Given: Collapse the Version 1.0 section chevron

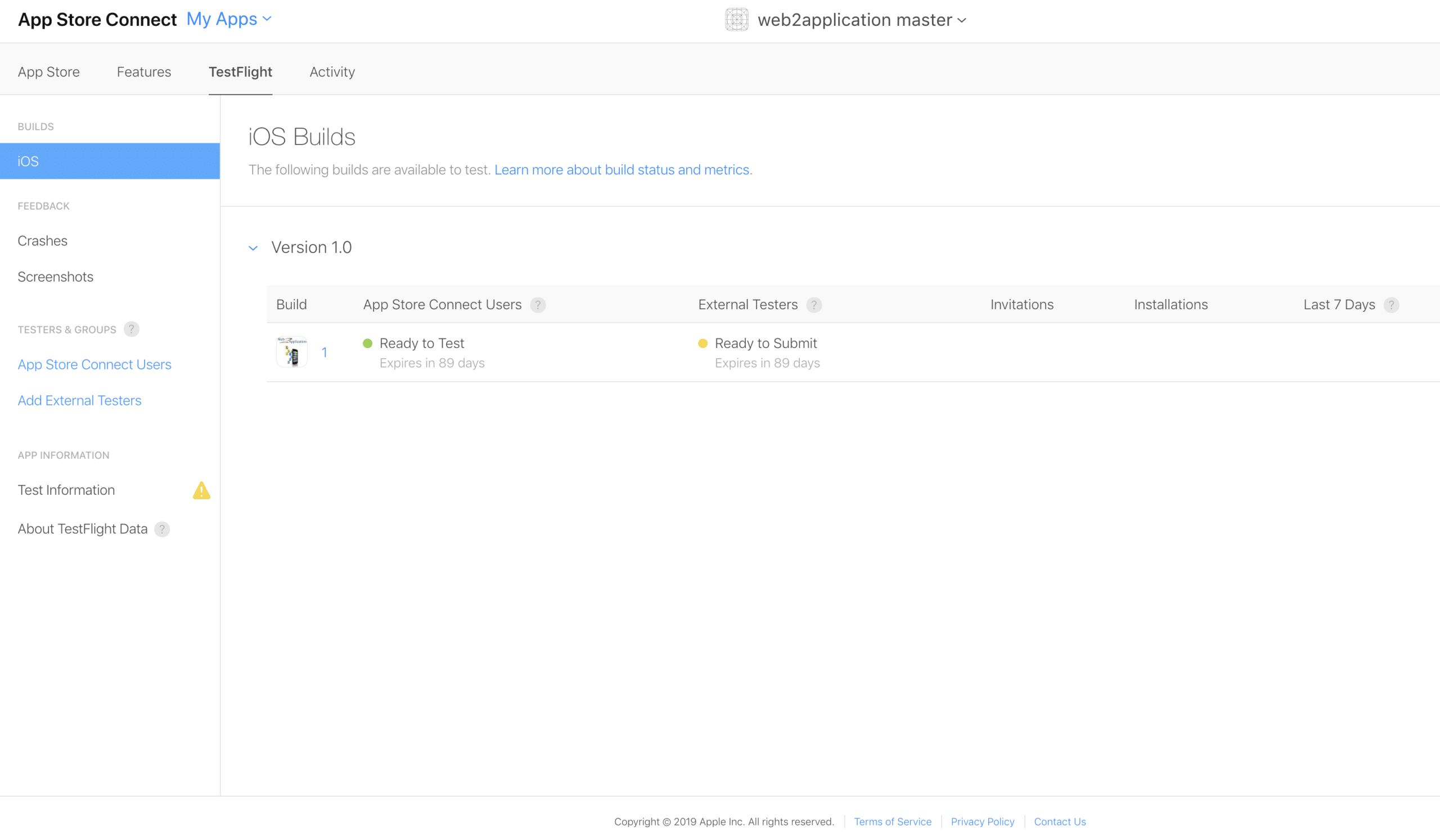Looking at the screenshot, I should pyautogui.click(x=253, y=248).
